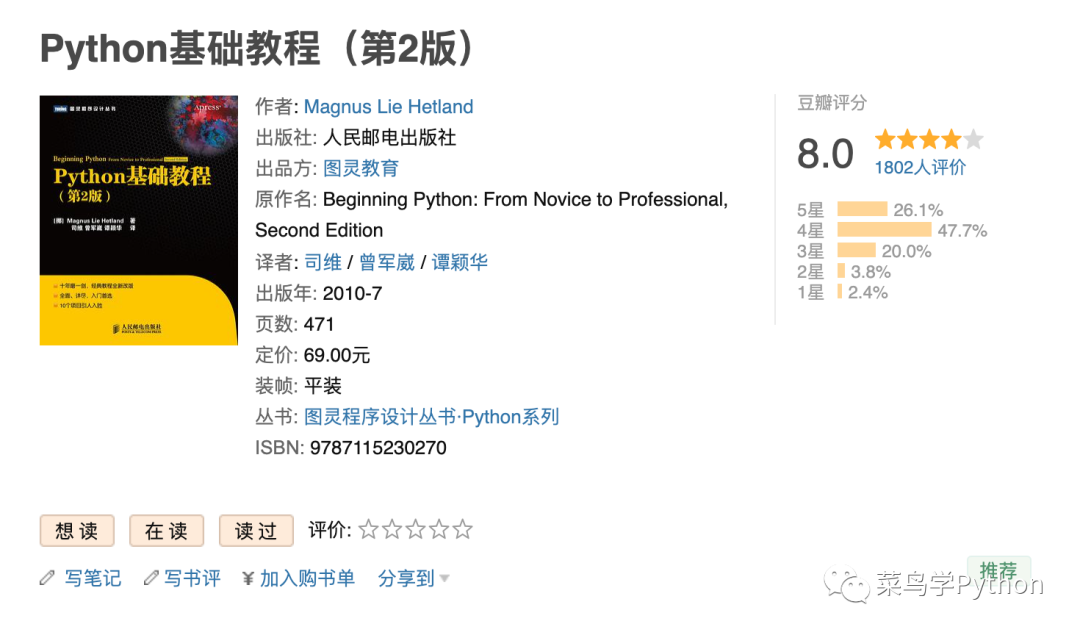Click the 4星 rating bar
Image resolution: width=1080 pixels, height=635 pixels.
(884, 230)
